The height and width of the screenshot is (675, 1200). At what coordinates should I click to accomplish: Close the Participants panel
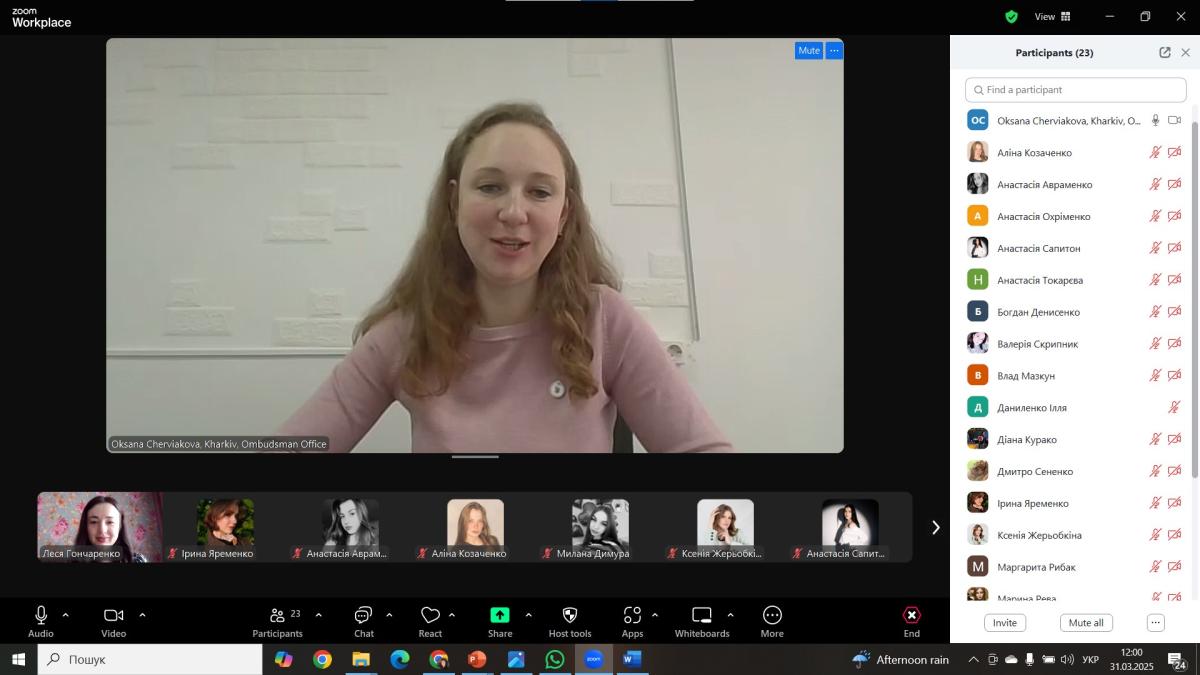1186,53
